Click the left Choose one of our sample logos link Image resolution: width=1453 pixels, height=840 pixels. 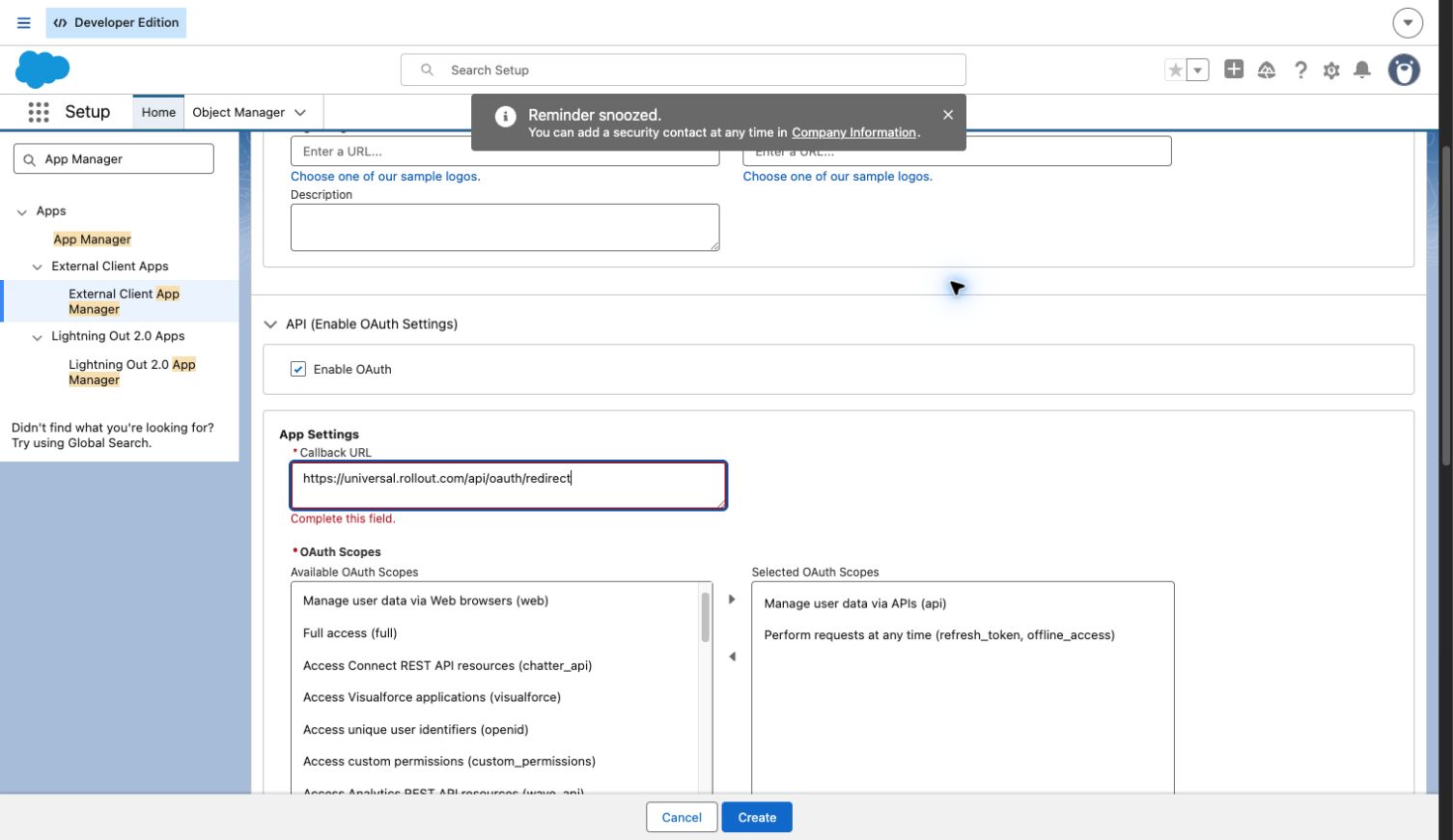pos(385,176)
